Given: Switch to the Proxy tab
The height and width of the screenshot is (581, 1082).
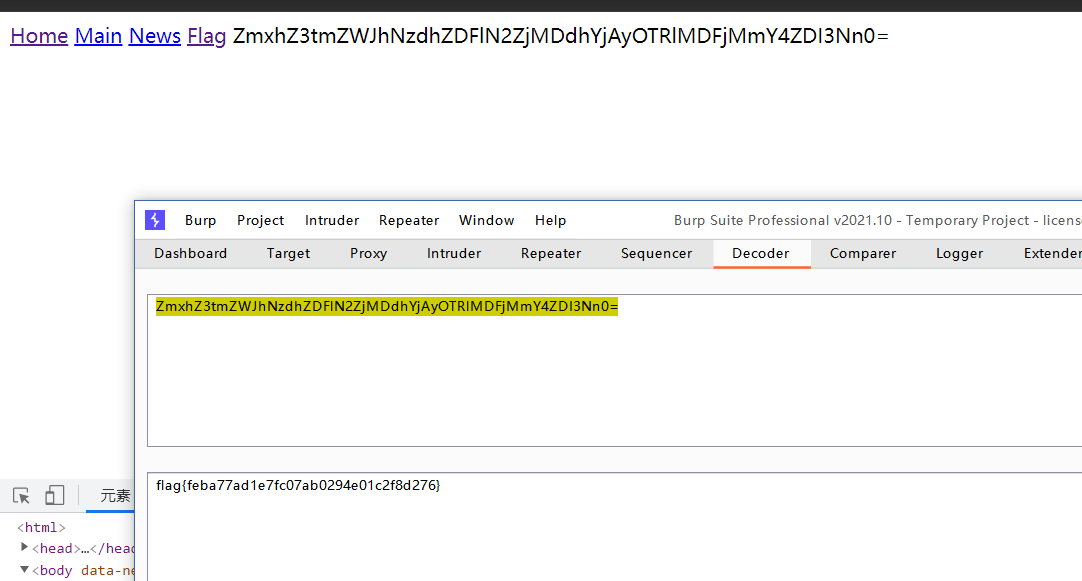Looking at the screenshot, I should point(368,253).
